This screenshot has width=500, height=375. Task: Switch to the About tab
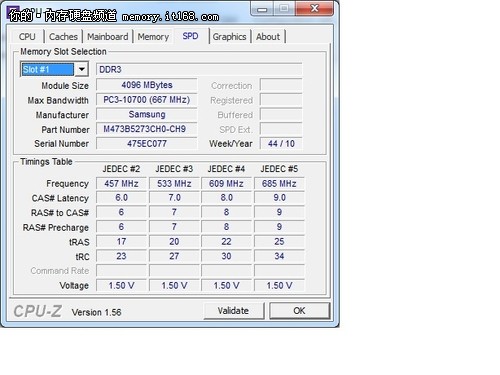pos(268,37)
